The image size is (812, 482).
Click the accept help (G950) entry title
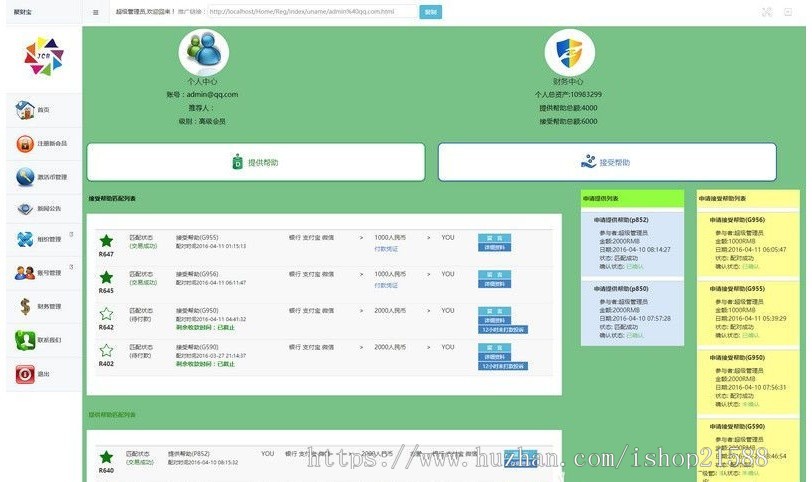tap(197, 311)
